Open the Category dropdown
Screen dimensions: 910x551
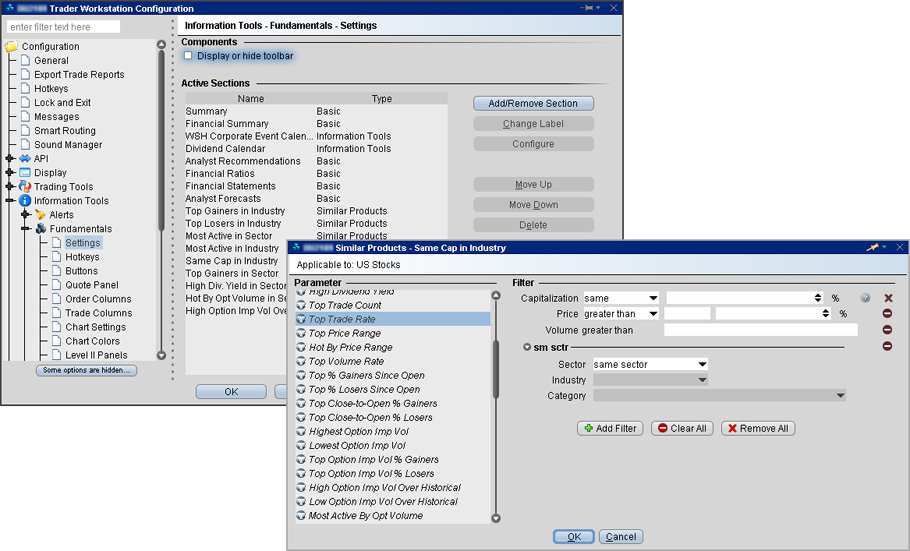pyautogui.click(x=840, y=396)
